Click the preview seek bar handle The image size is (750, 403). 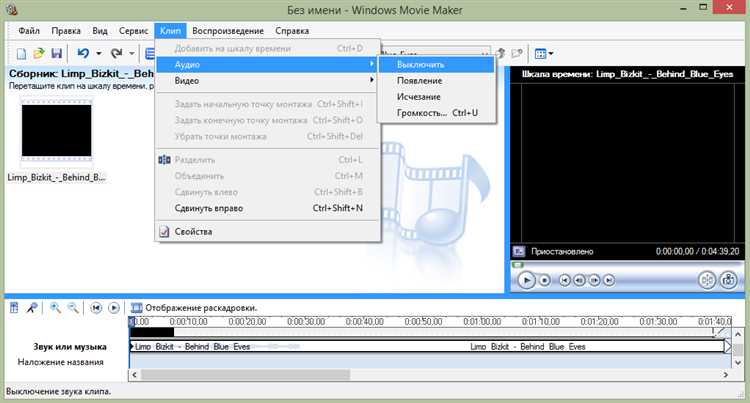pyautogui.click(x=518, y=264)
